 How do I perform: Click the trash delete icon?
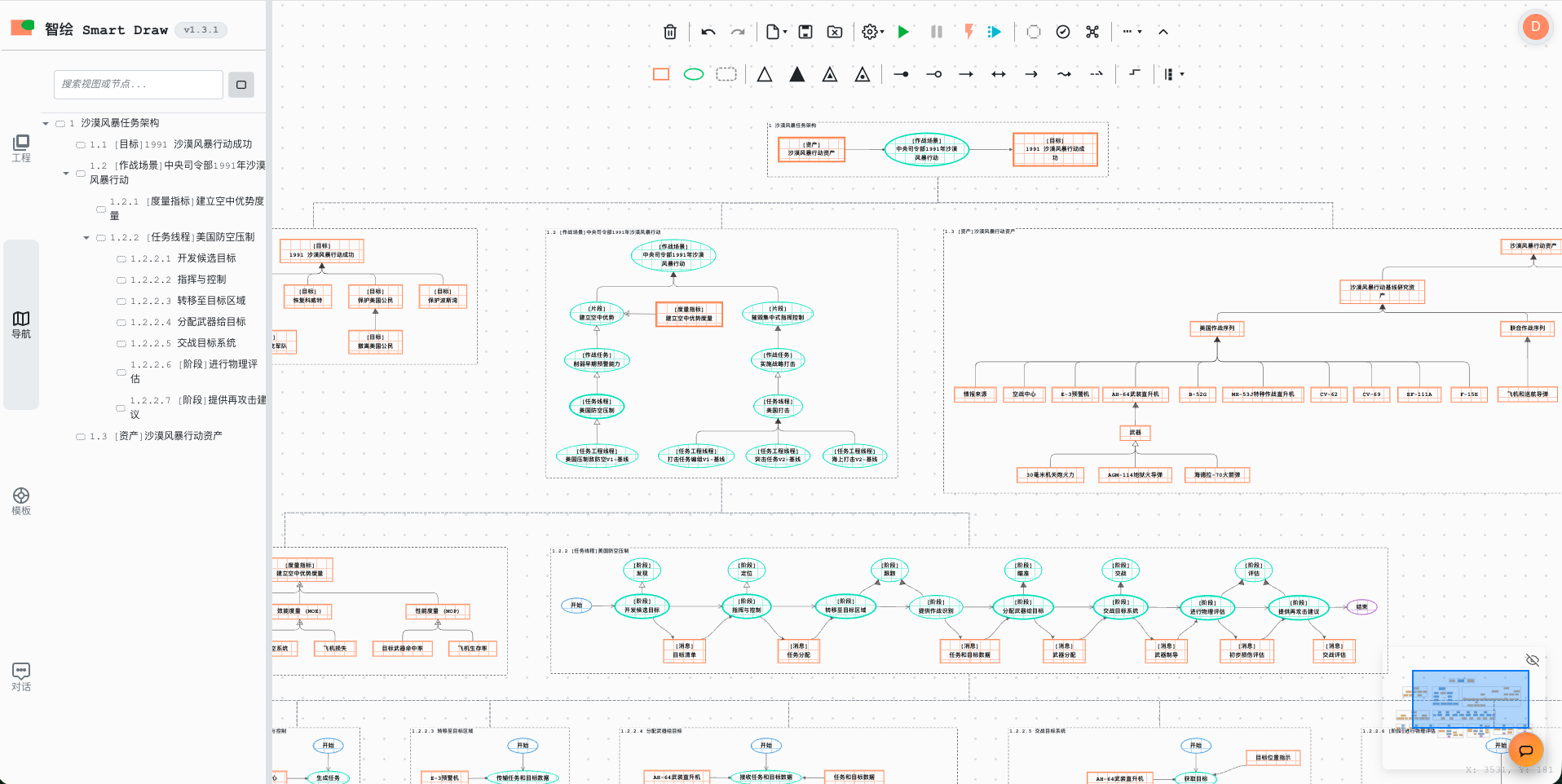pyautogui.click(x=669, y=32)
